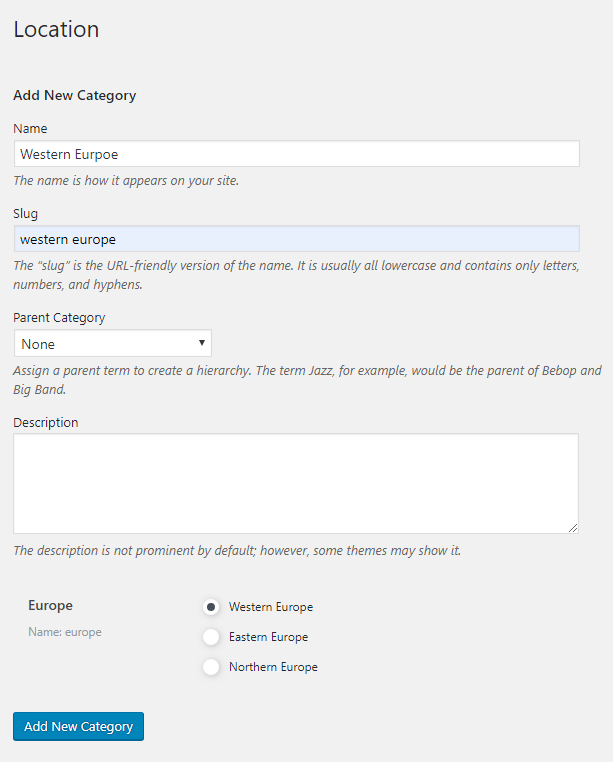Click the Europe group heading
613x762 pixels.
pyautogui.click(x=51, y=606)
